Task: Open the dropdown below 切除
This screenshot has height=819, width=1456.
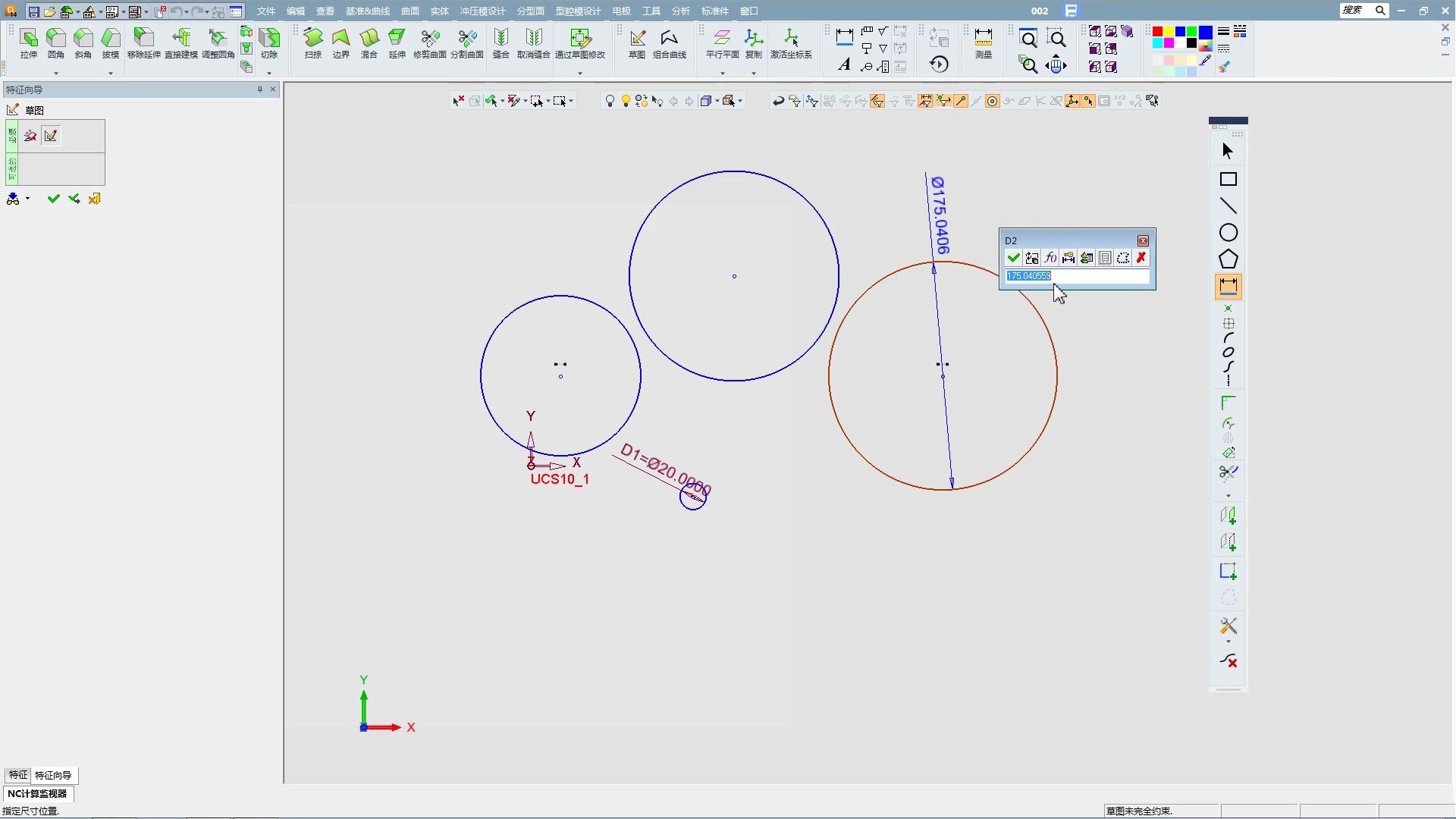Action: [269, 74]
